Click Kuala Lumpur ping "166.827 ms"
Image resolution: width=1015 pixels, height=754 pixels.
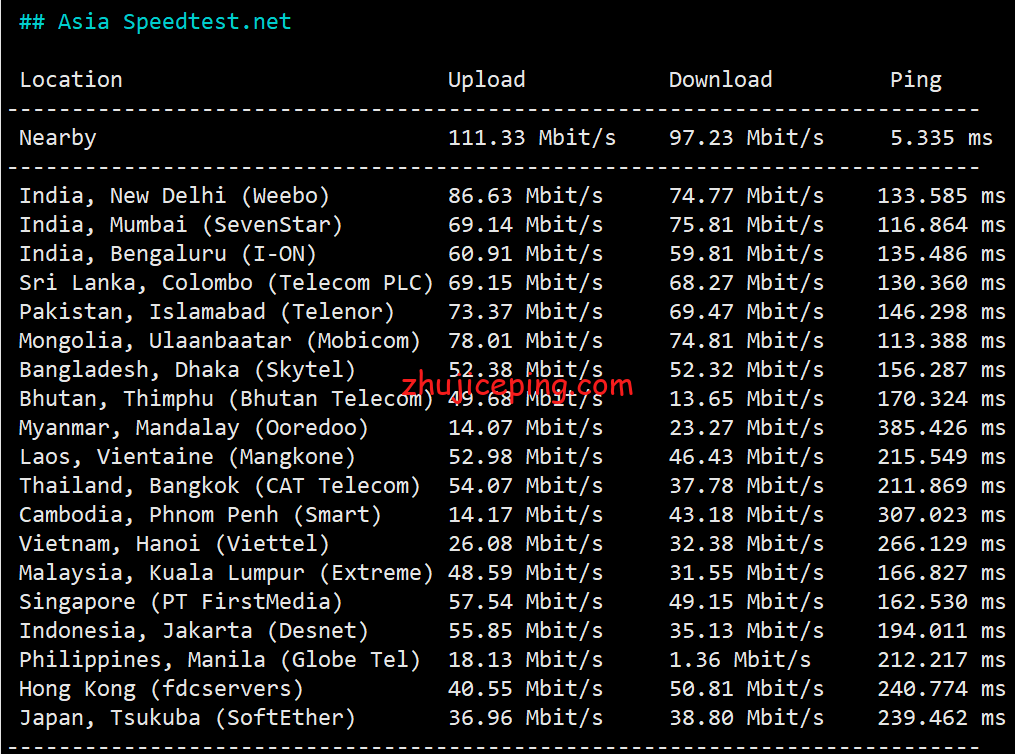pos(941,573)
